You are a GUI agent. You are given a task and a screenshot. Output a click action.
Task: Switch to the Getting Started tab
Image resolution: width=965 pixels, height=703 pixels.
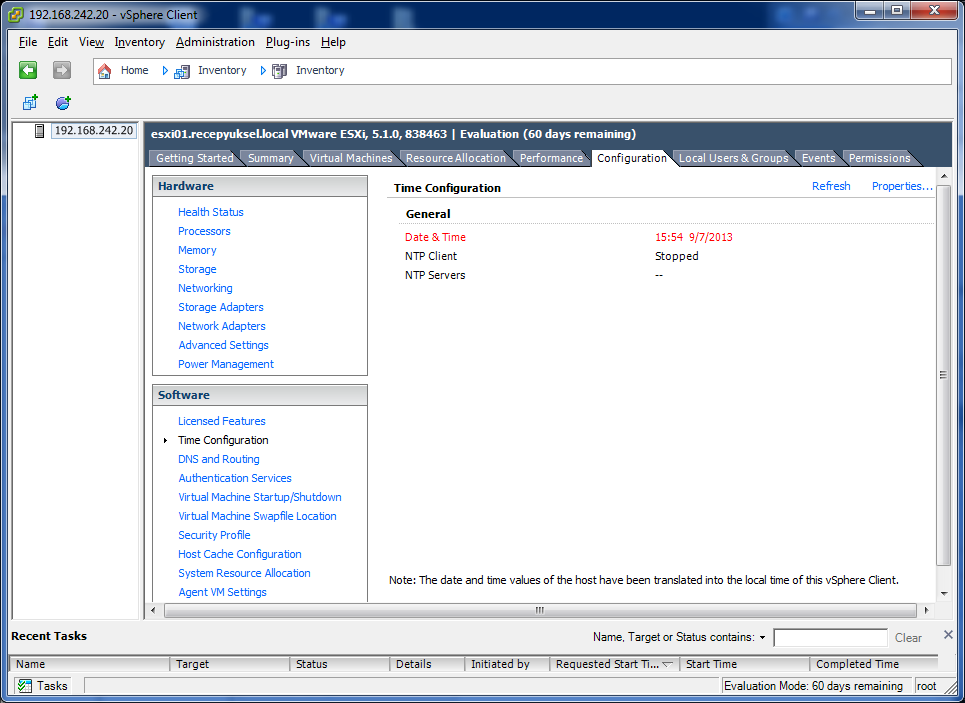pos(194,158)
